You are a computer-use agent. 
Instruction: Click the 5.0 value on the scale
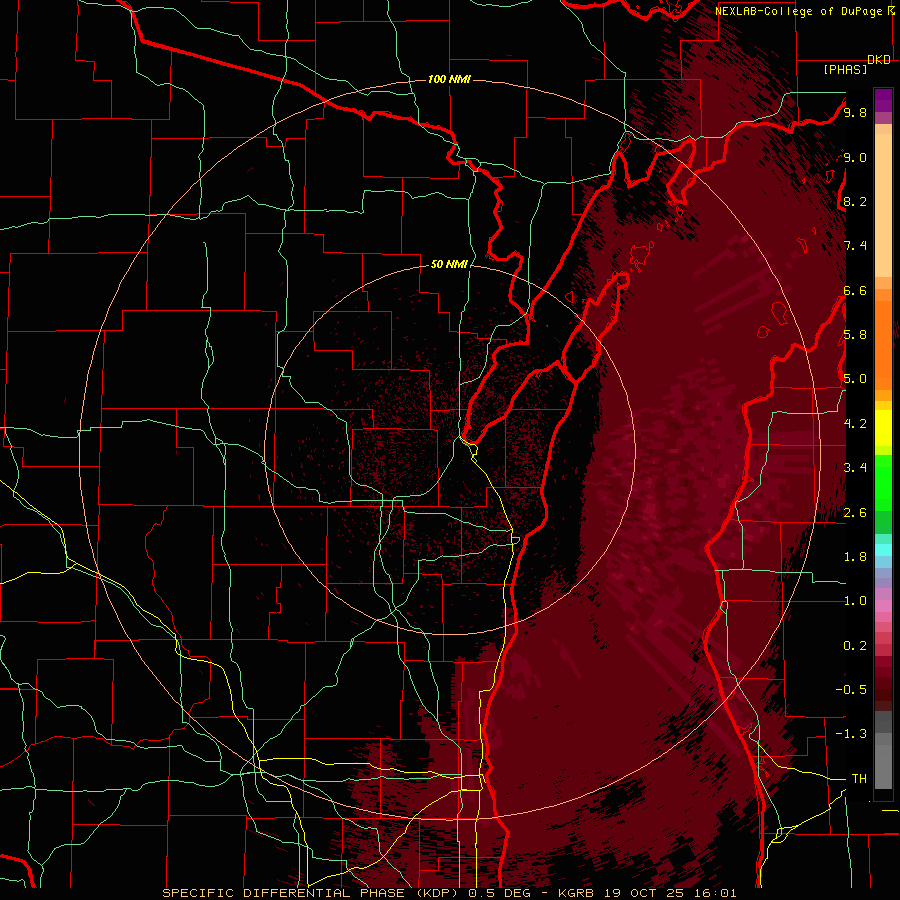click(x=855, y=379)
